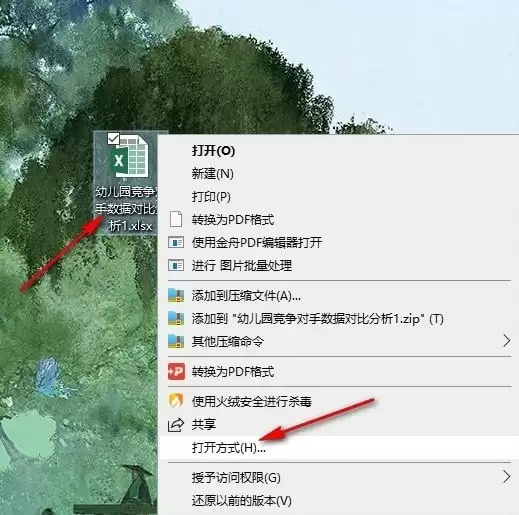Choose 添加到压缩文件(A)...

click(246, 296)
